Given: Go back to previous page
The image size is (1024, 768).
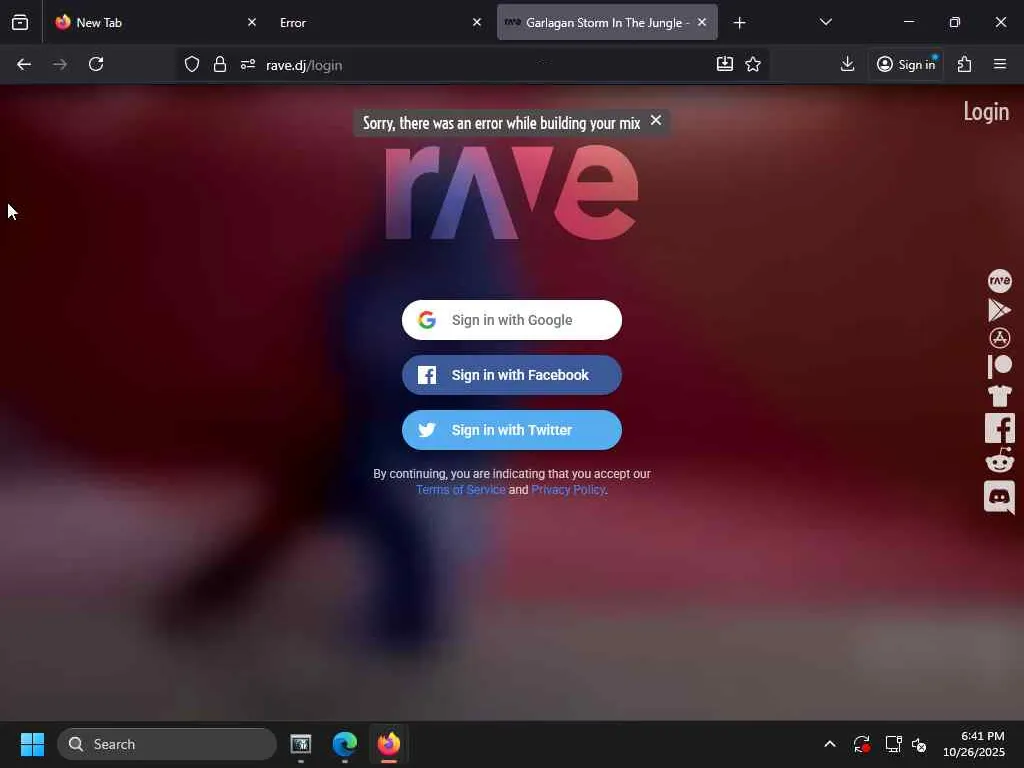Looking at the screenshot, I should coord(24,64).
